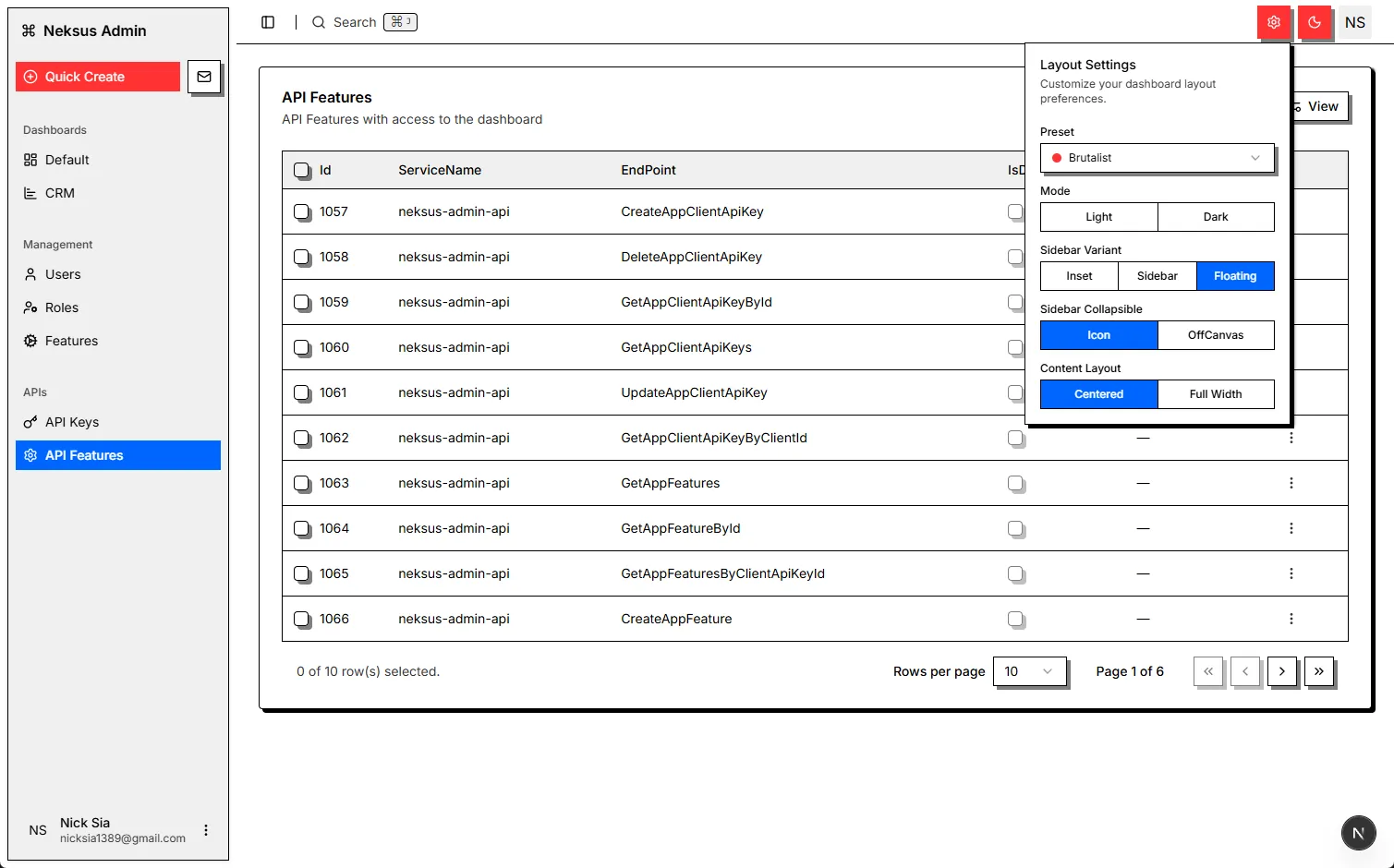Go to the next page
This screenshot has width=1394, height=868.
tap(1282, 671)
